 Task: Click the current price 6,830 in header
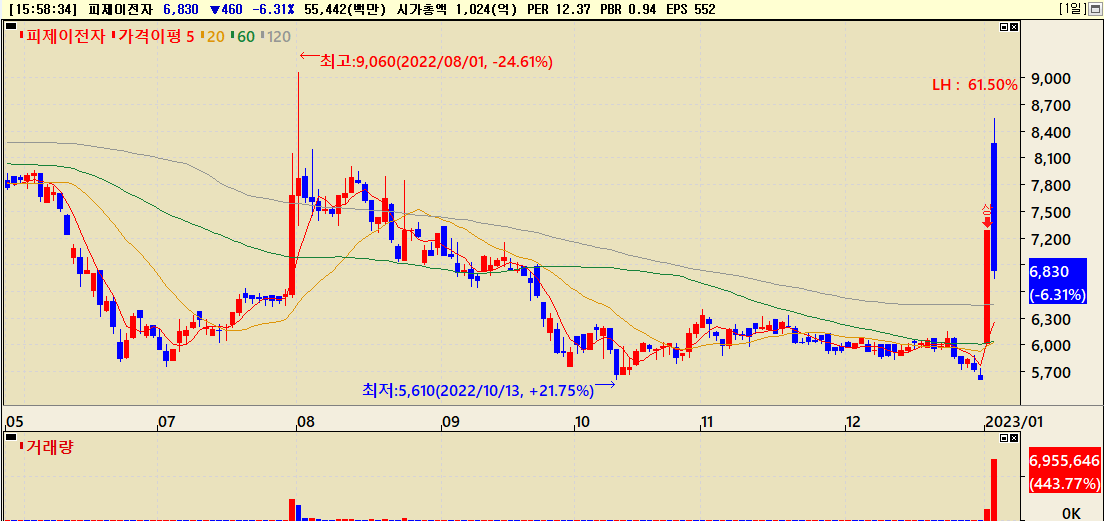point(181,9)
